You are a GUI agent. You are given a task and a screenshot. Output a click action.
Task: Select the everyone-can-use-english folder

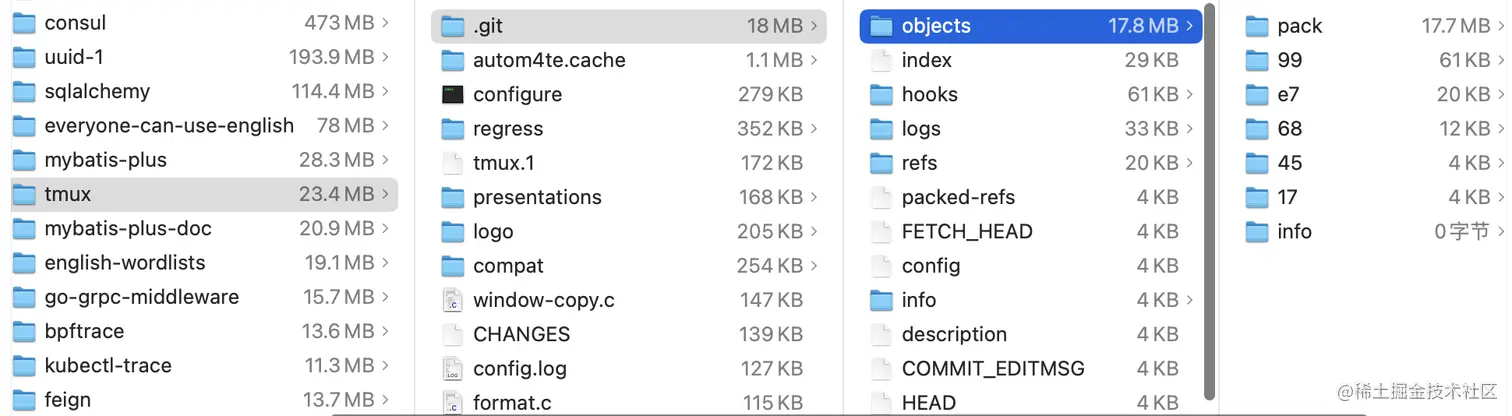pos(169,126)
